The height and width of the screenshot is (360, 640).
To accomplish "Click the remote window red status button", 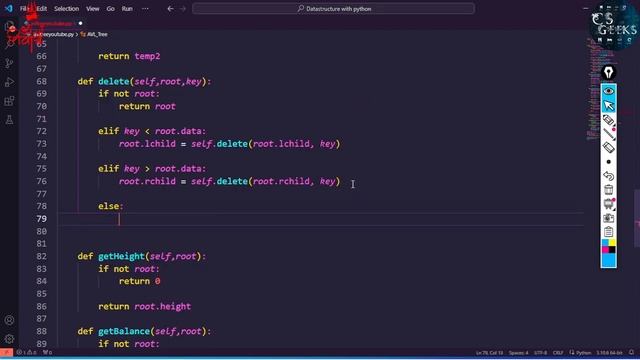I will tap(6, 352).
